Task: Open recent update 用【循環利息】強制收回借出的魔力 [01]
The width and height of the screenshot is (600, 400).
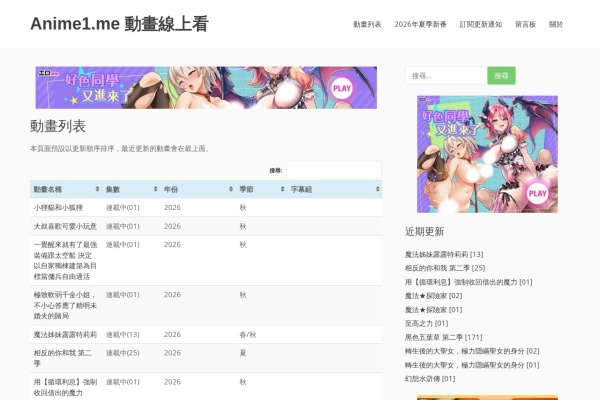Action: [x=468, y=282]
